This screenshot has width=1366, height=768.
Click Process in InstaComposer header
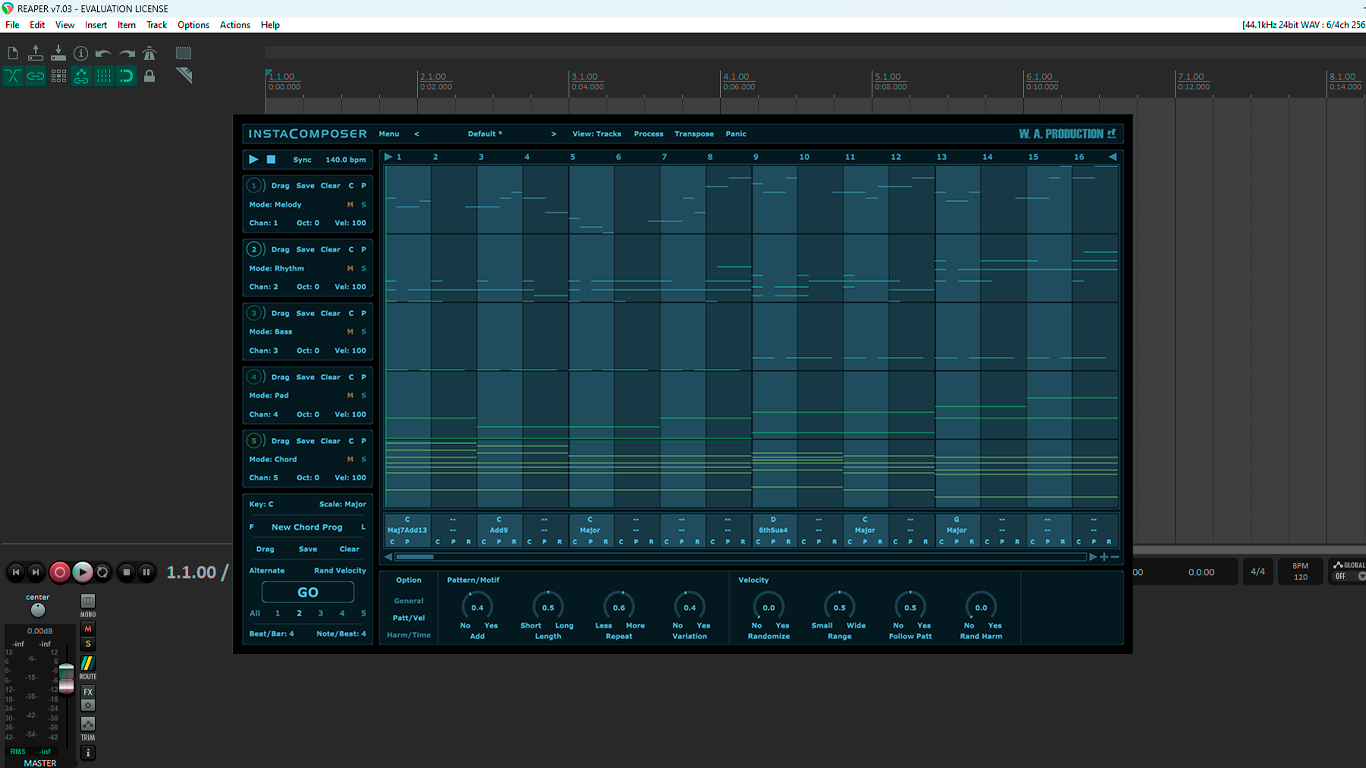tap(648, 134)
